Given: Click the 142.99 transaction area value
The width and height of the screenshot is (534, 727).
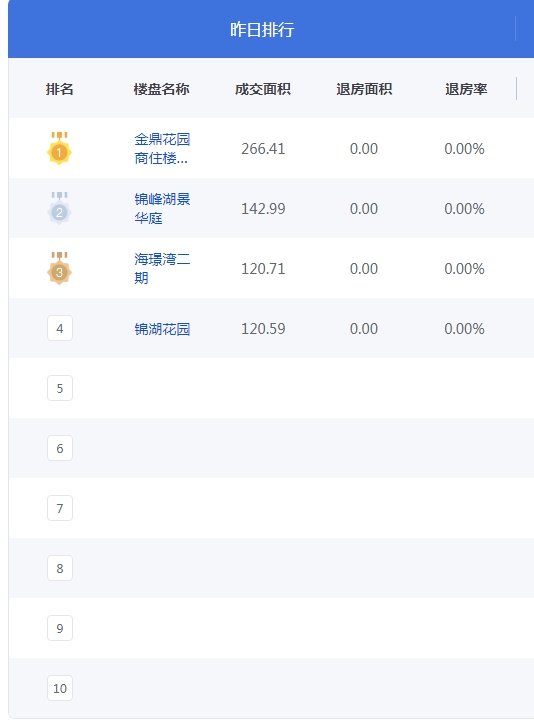Looking at the screenshot, I should (263, 209).
